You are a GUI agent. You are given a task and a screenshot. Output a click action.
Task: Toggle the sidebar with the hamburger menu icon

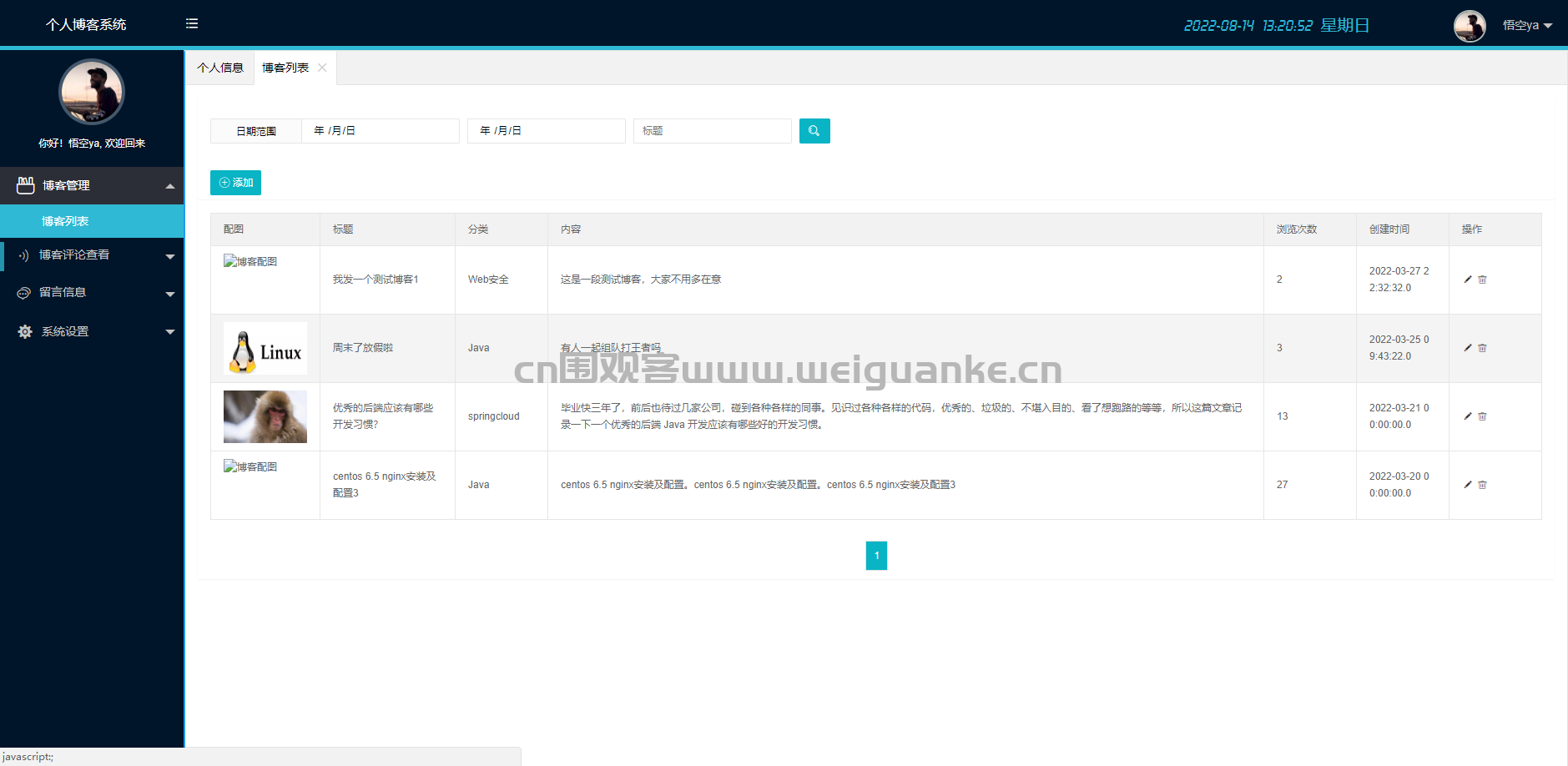[192, 23]
